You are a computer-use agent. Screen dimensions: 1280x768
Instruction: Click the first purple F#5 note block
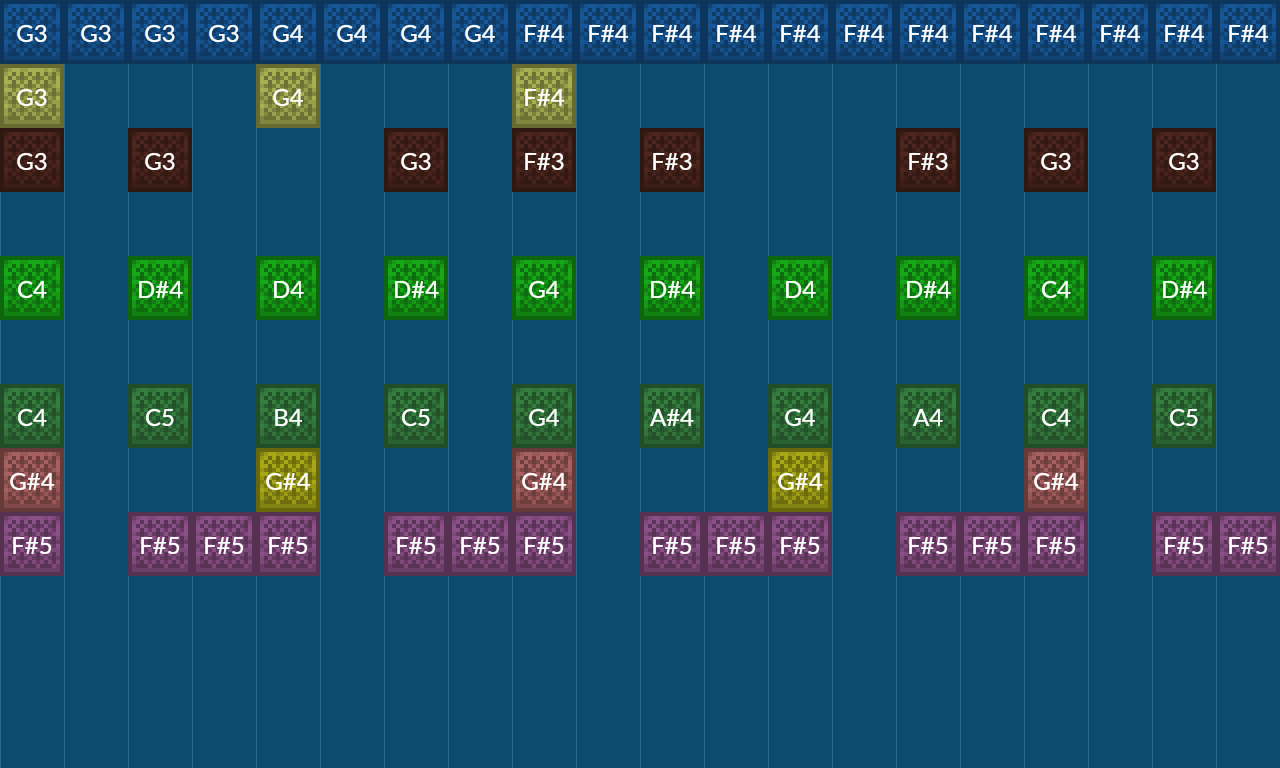tap(32, 545)
